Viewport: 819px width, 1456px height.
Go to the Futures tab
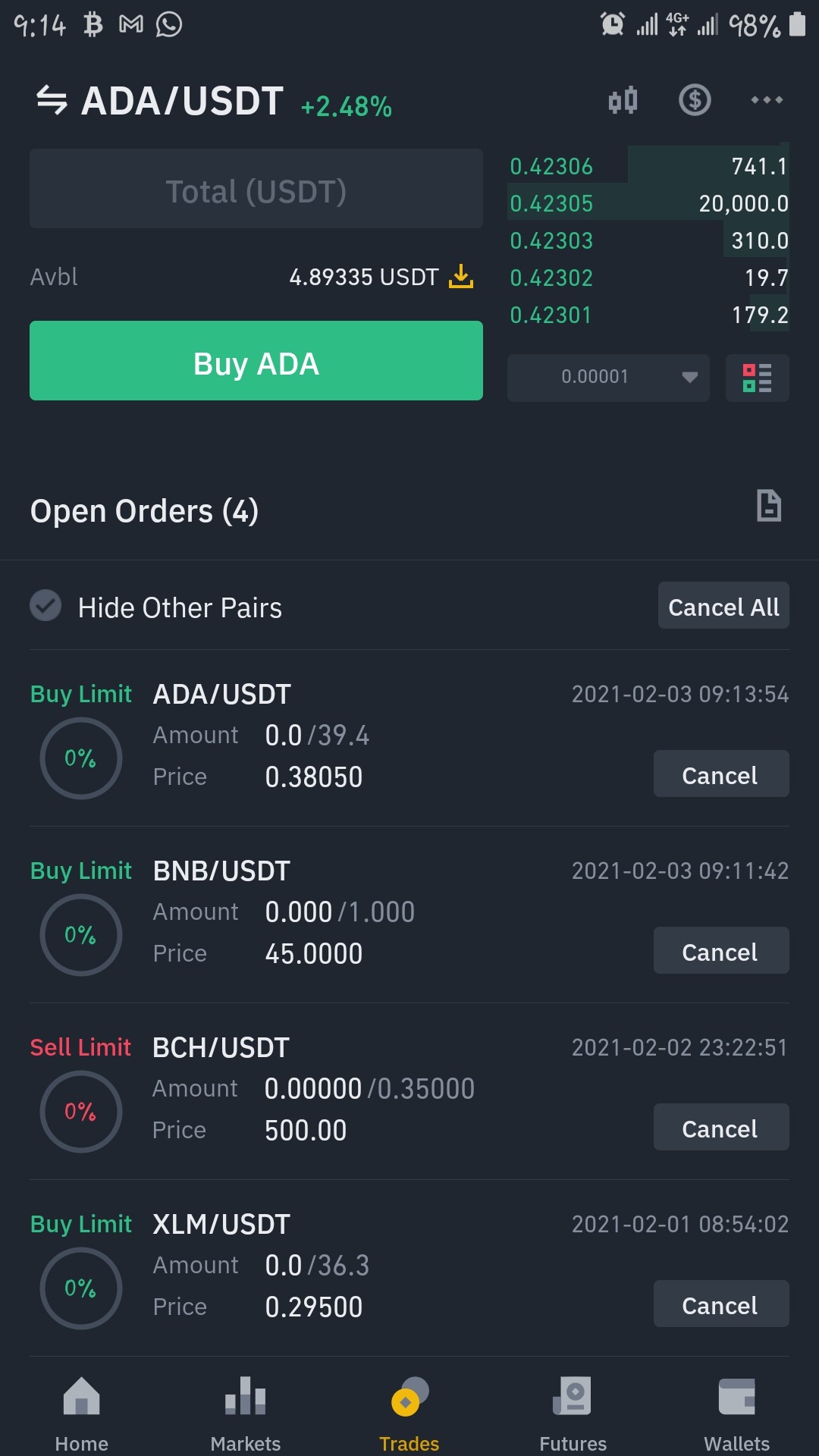coord(573,1412)
